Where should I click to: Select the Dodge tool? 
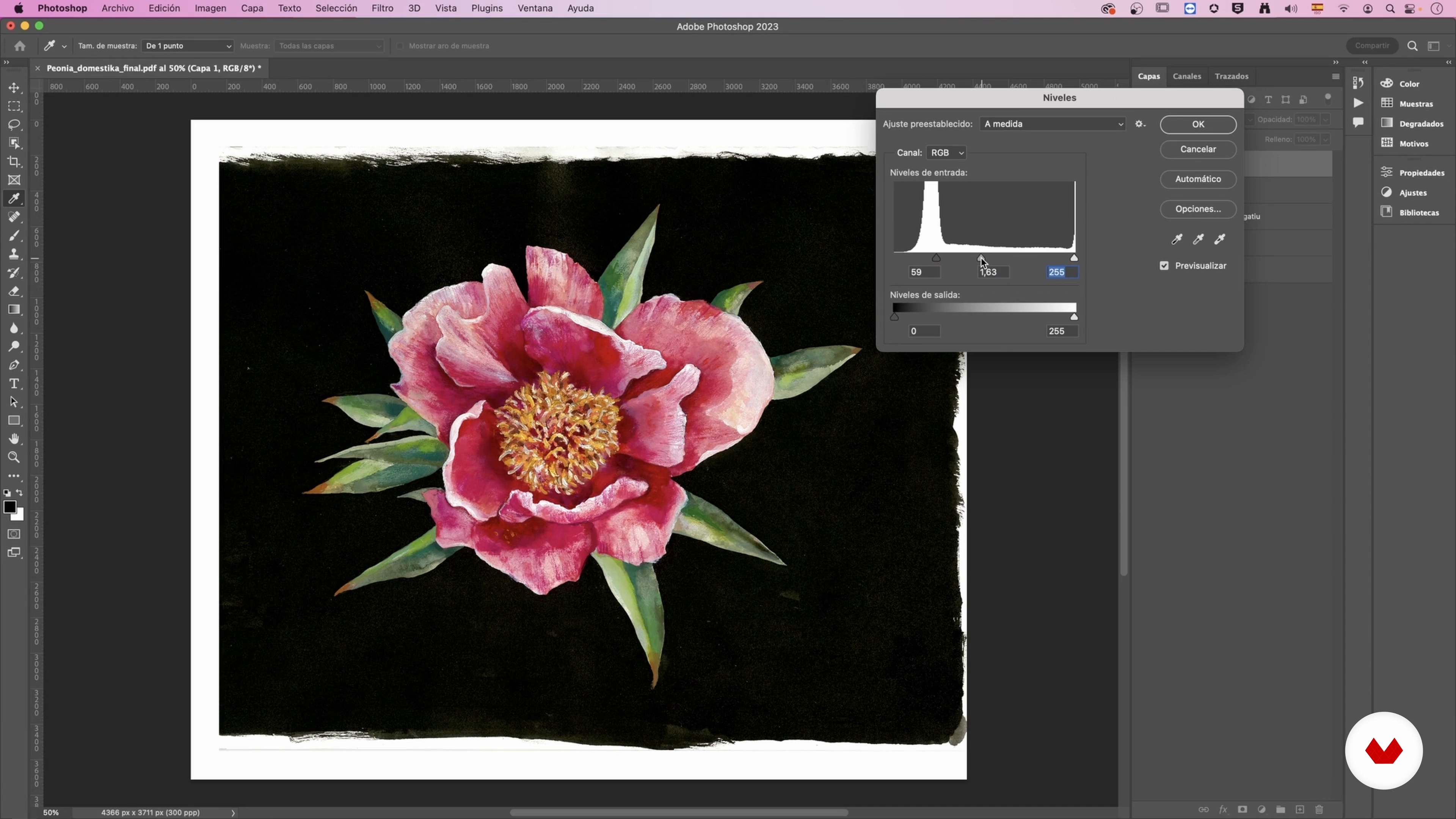[14, 347]
